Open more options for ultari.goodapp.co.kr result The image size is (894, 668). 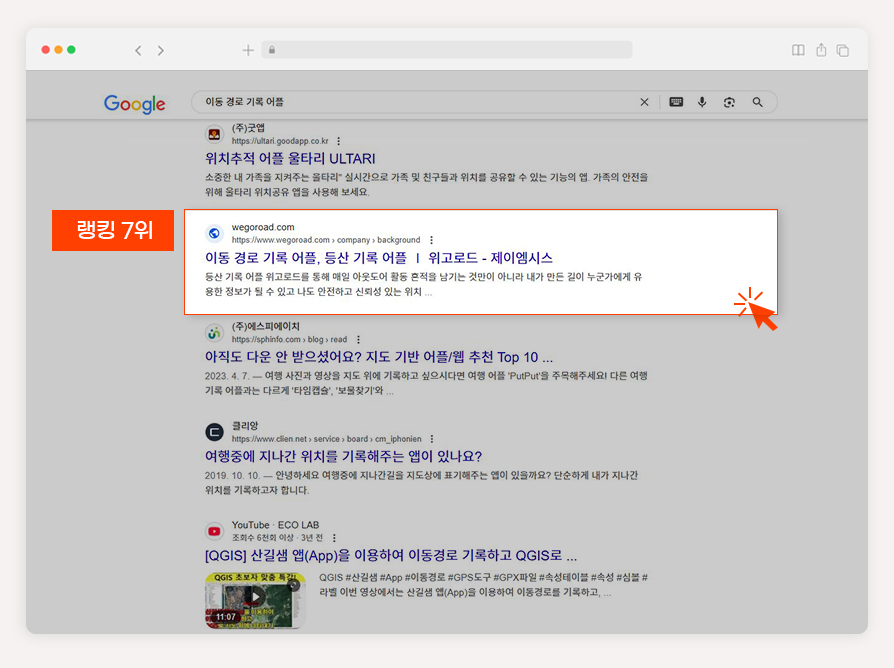(339, 141)
